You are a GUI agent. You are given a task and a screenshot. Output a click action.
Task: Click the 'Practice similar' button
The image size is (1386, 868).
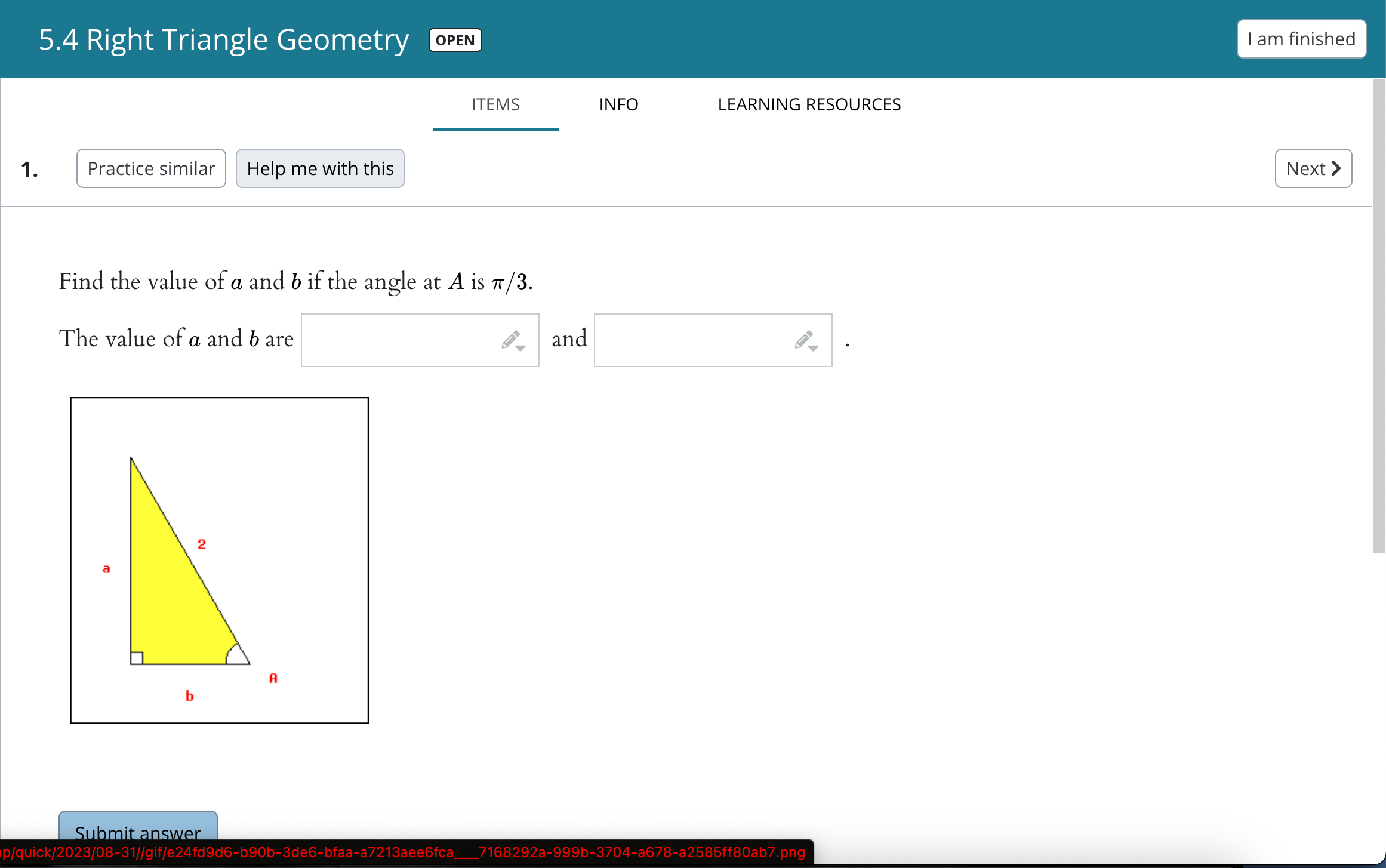click(x=152, y=168)
